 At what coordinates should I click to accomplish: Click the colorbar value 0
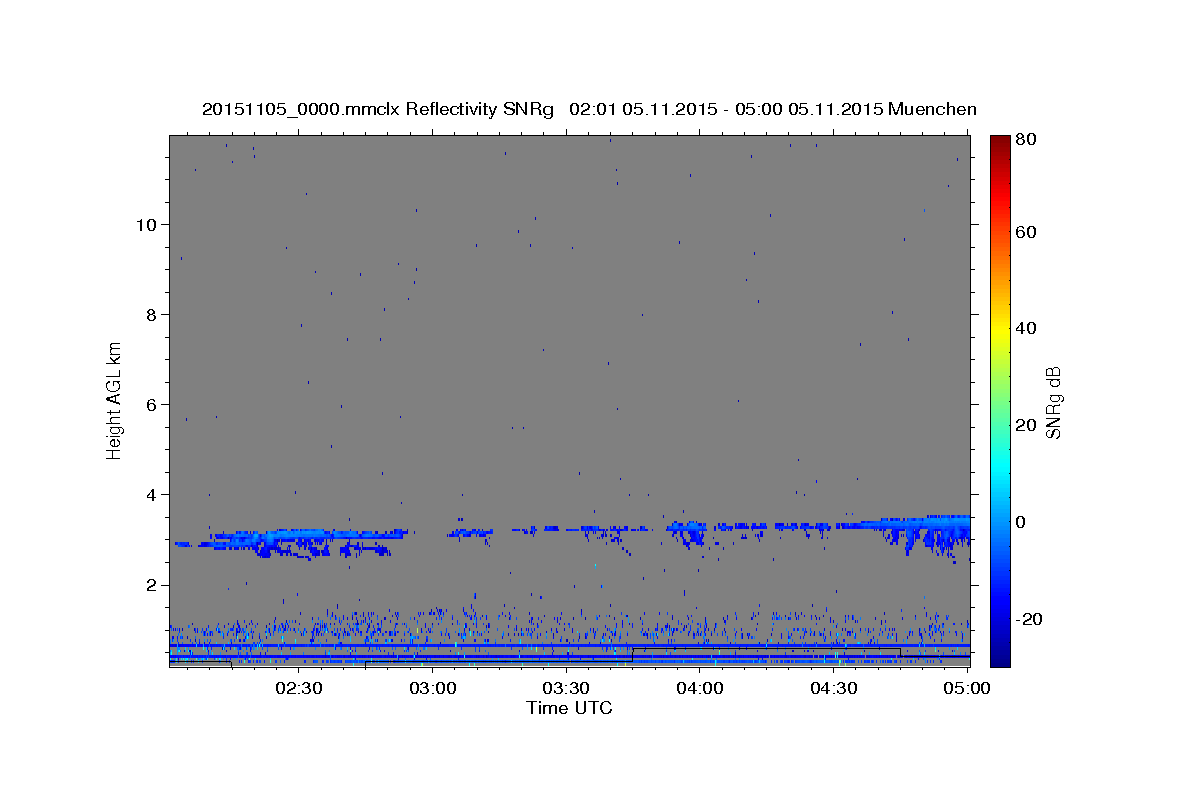tap(1021, 522)
